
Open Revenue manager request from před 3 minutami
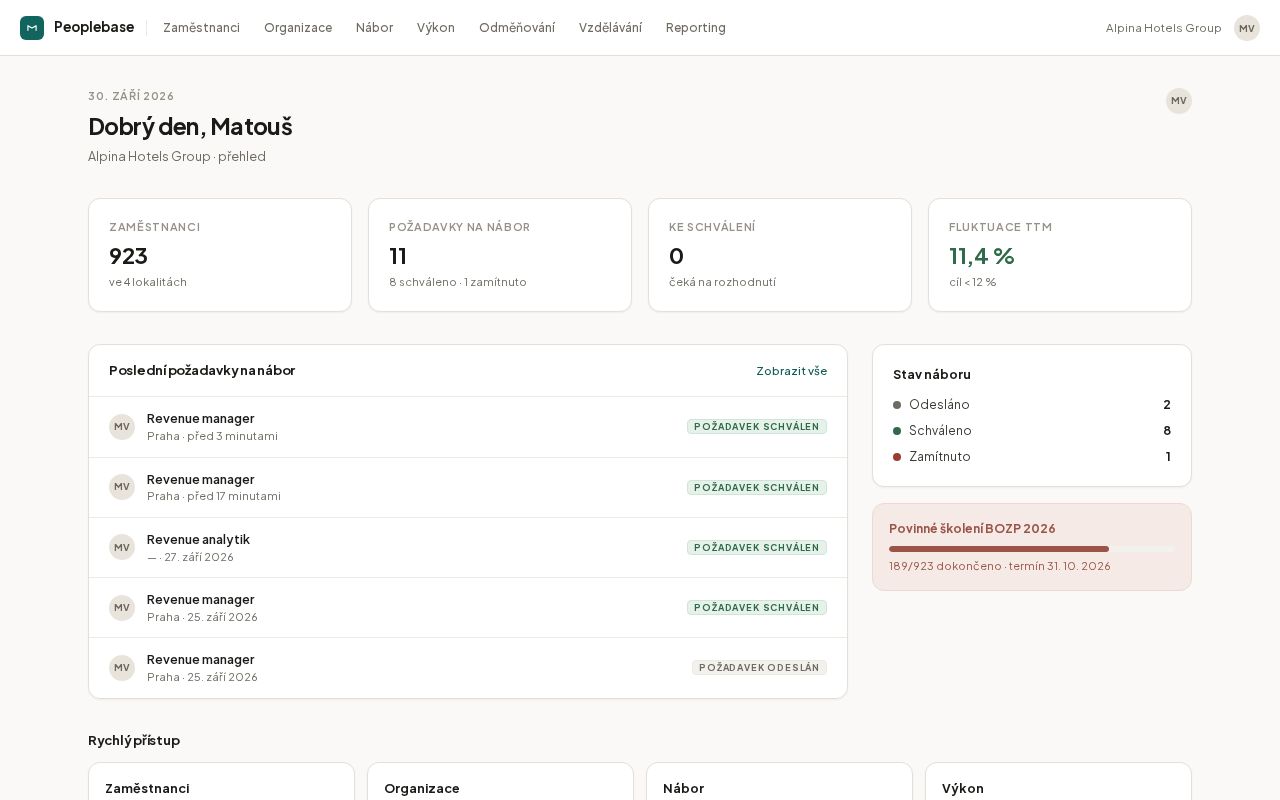pyautogui.click(x=468, y=427)
